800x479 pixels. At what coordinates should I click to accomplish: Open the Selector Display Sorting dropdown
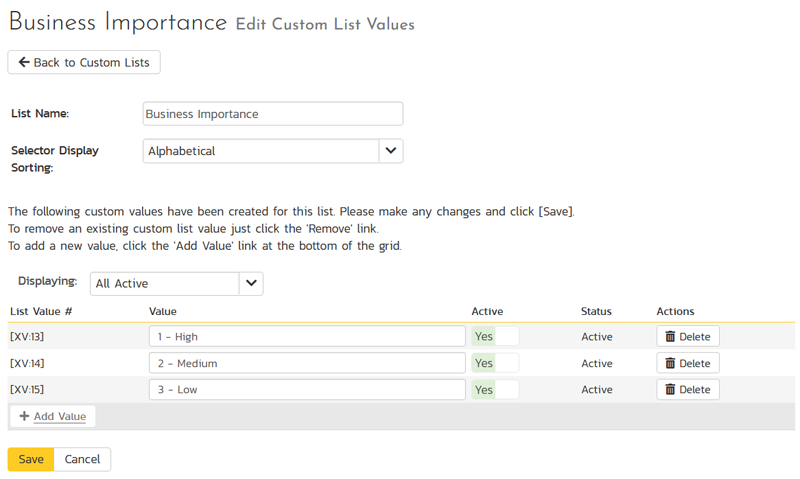pos(272,151)
